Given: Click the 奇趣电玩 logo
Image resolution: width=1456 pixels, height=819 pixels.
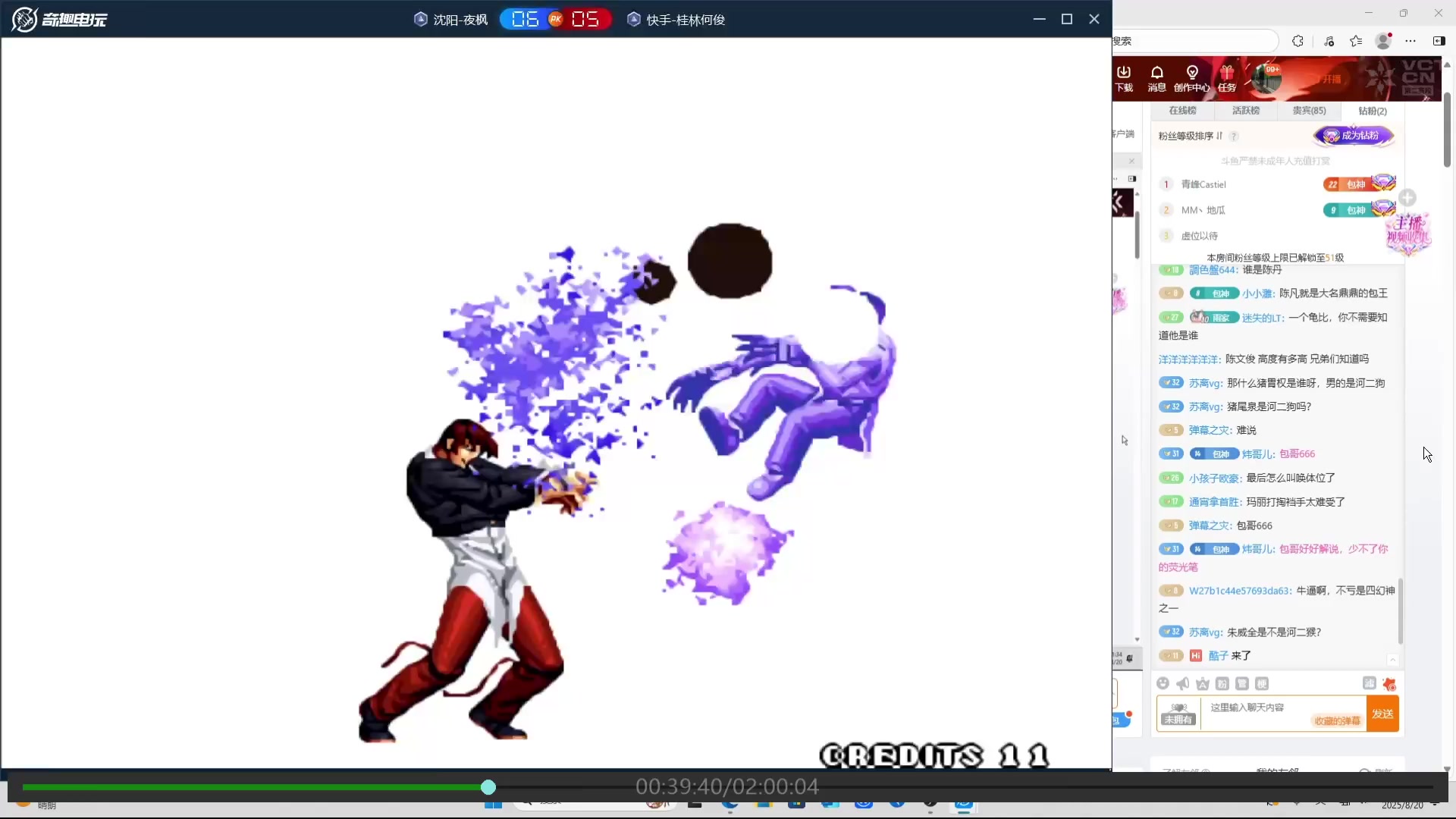Looking at the screenshot, I should 59,19.
